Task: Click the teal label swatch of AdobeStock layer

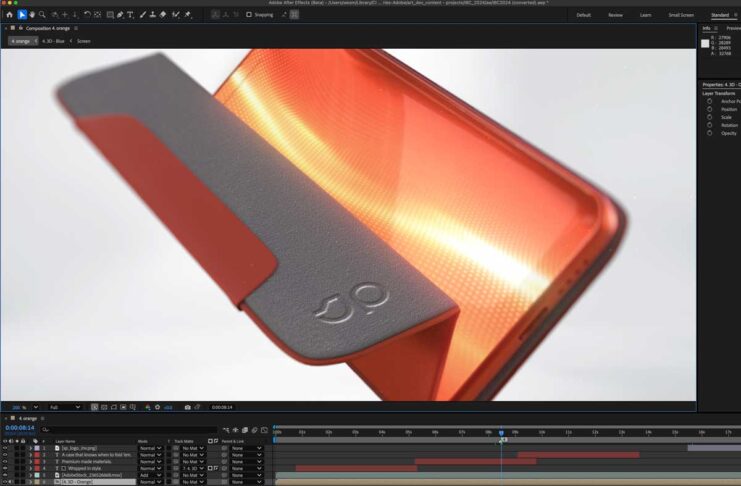Action: pos(37,475)
